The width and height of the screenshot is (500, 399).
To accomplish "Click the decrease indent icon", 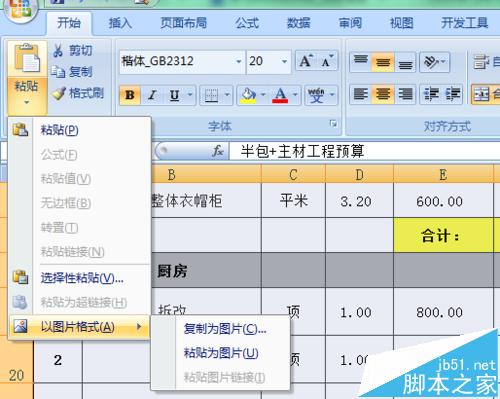I will 431,94.
